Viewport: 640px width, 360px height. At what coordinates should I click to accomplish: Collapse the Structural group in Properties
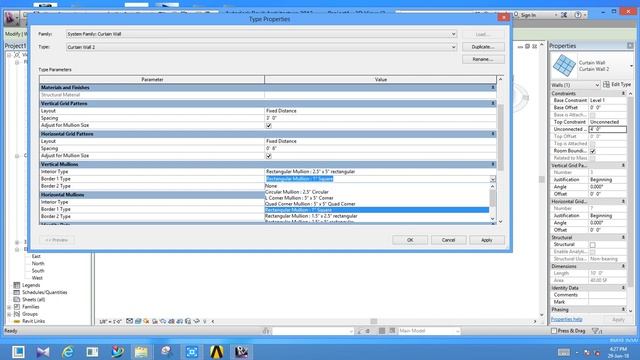[623, 237]
